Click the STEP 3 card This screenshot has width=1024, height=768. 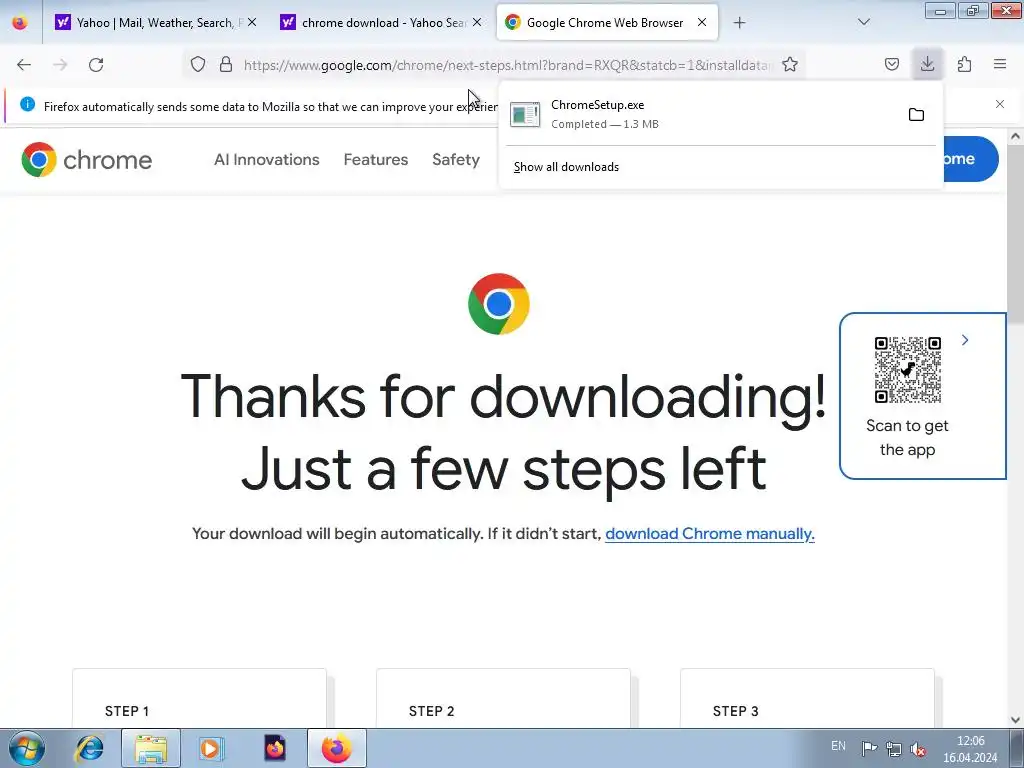point(807,697)
